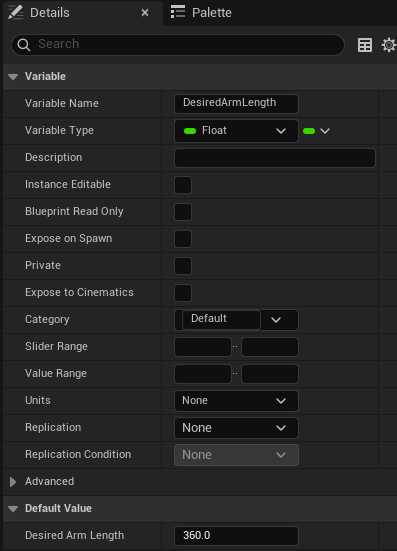Open the Details view options gear
Image resolution: width=397 pixels, height=551 pixels.
click(x=389, y=45)
